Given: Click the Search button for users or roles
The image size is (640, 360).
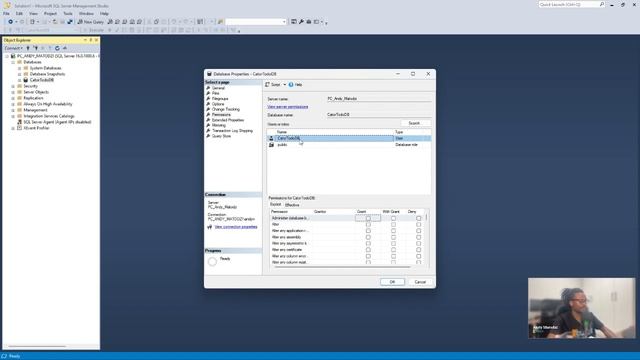Looking at the screenshot, I should tap(414, 123).
